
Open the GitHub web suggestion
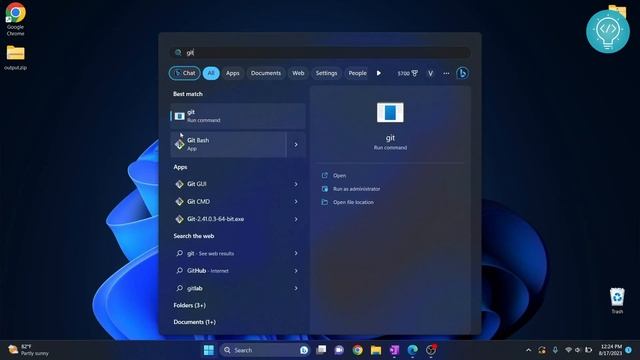coord(228,271)
